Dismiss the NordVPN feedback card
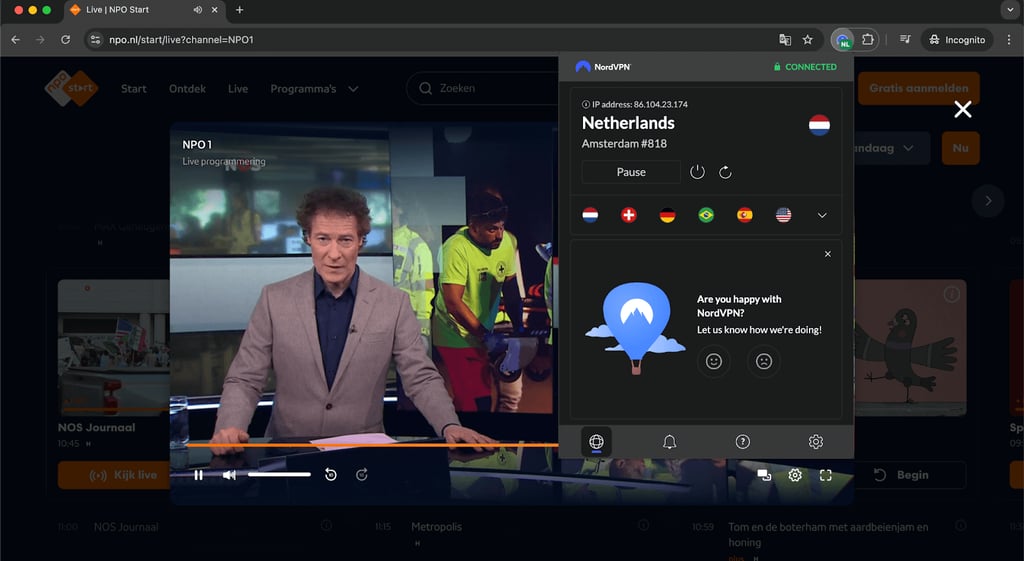The image size is (1024, 561). tap(827, 254)
